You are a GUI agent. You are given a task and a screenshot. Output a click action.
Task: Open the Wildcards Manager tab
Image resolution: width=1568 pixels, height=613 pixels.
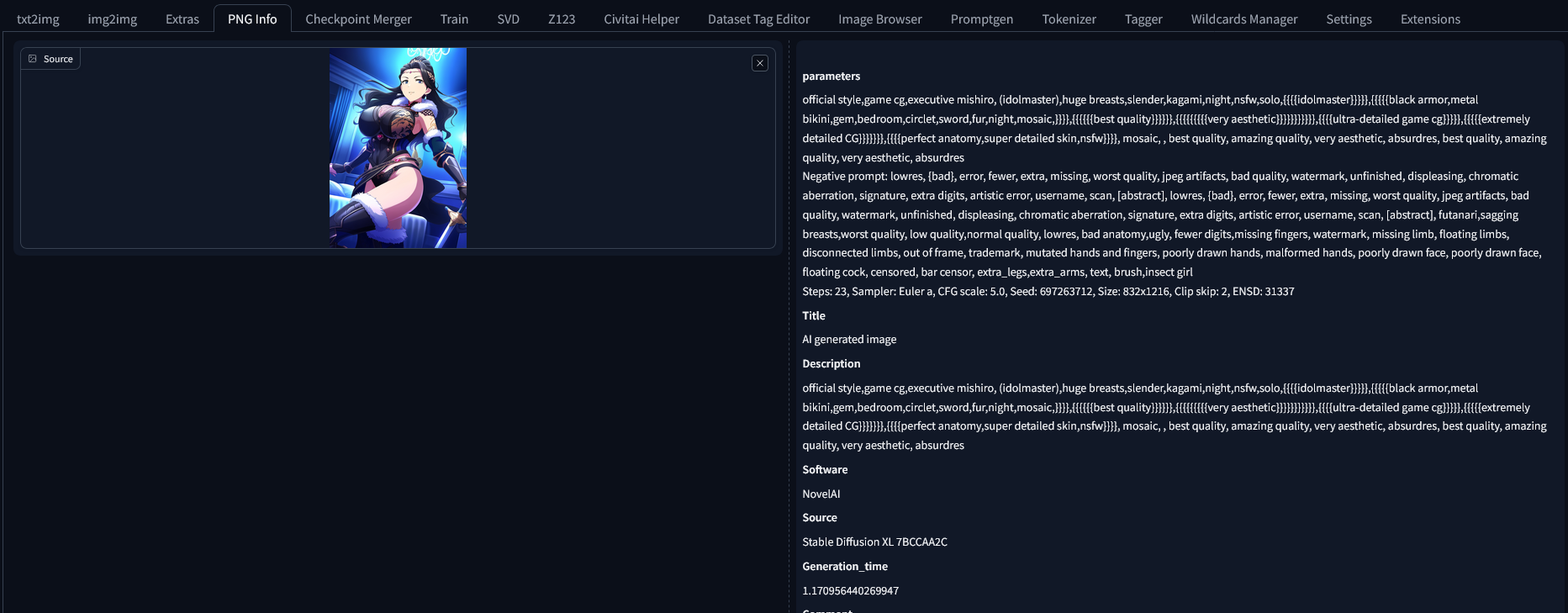pos(1243,19)
